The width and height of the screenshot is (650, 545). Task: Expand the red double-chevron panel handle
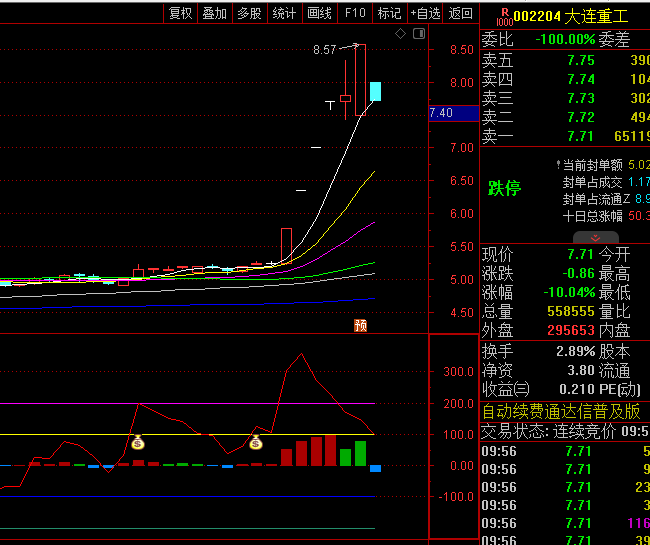595,238
